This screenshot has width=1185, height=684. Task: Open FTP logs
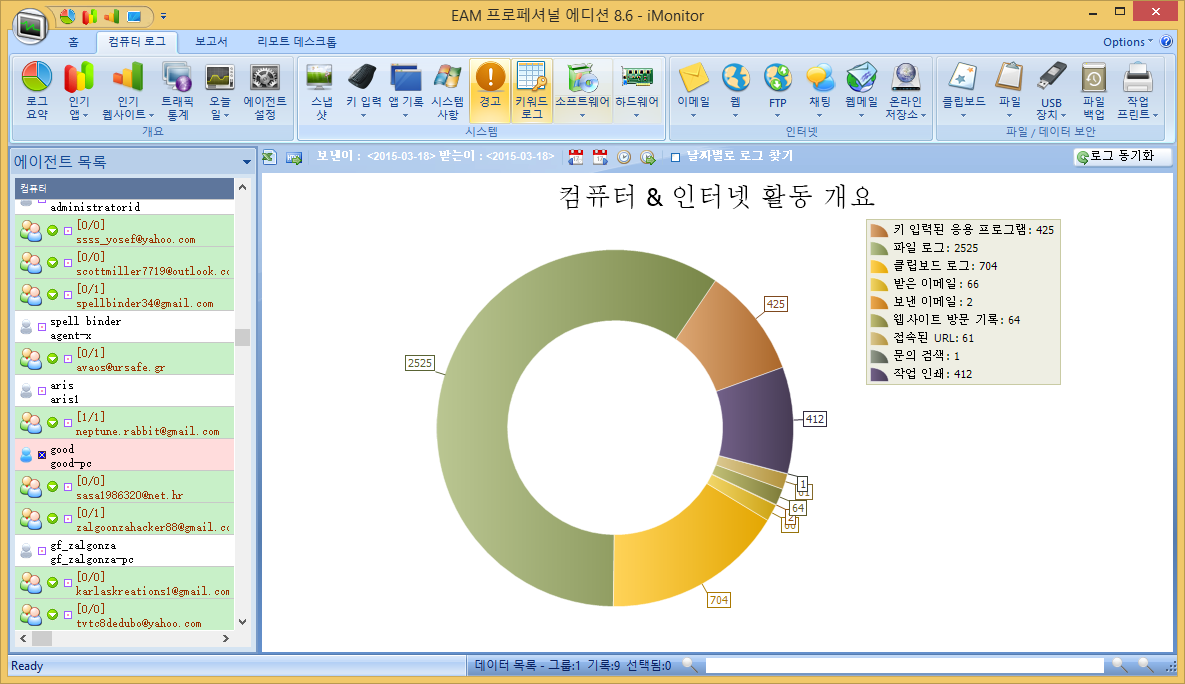click(778, 91)
